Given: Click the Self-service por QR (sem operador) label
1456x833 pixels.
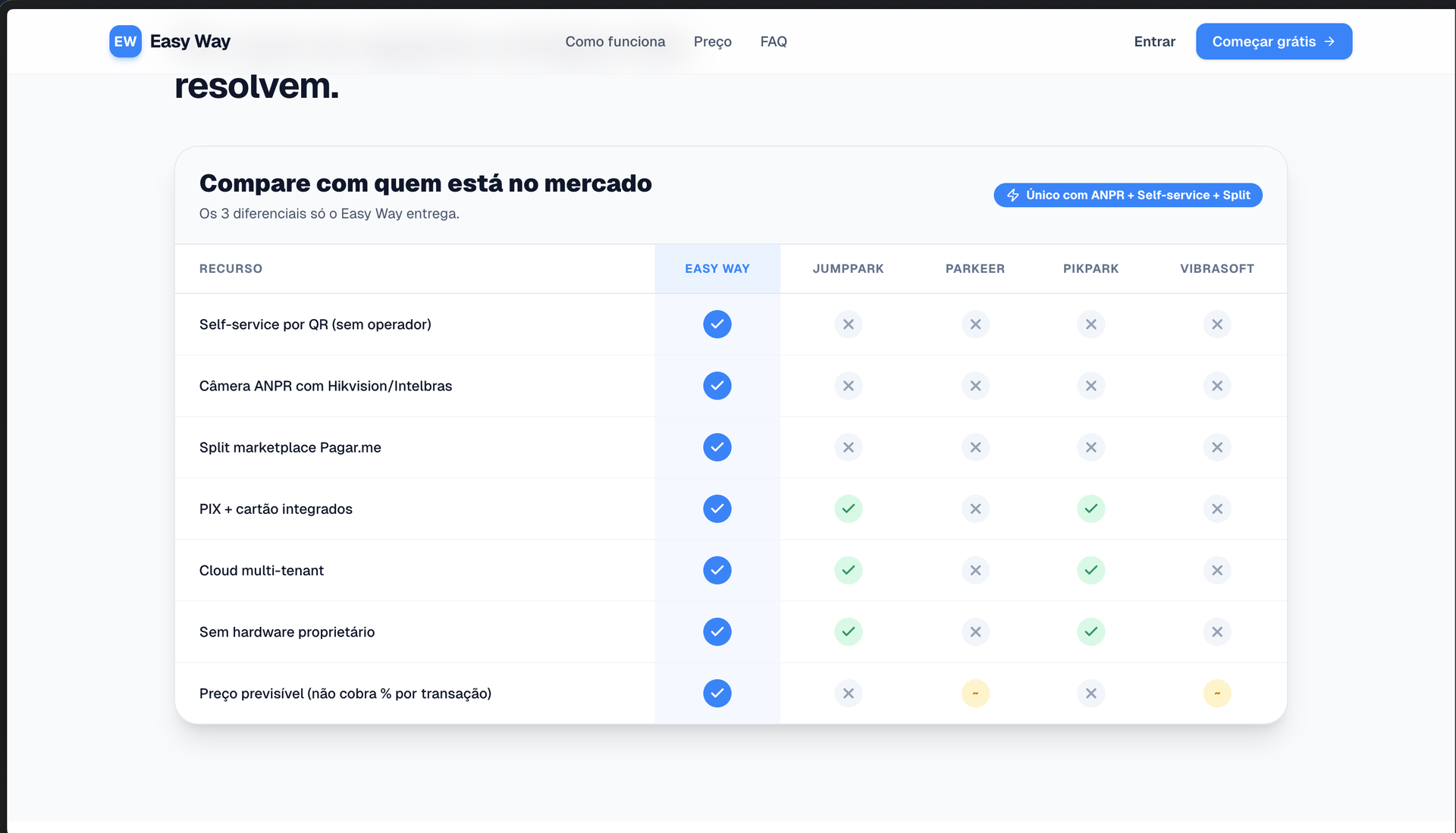Looking at the screenshot, I should pyautogui.click(x=315, y=324).
